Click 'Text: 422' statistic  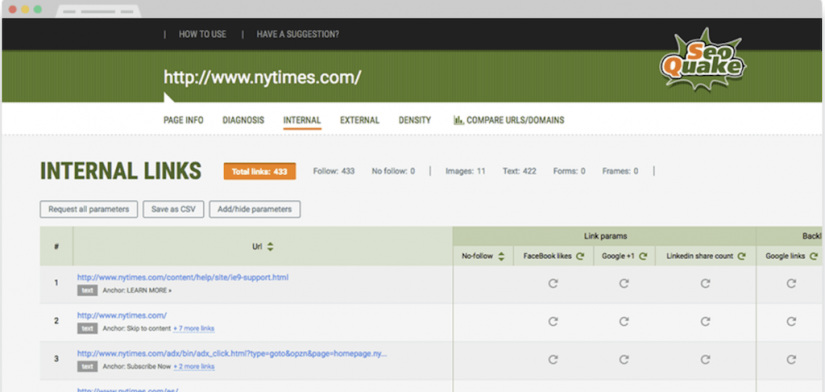(x=519, y=171)
